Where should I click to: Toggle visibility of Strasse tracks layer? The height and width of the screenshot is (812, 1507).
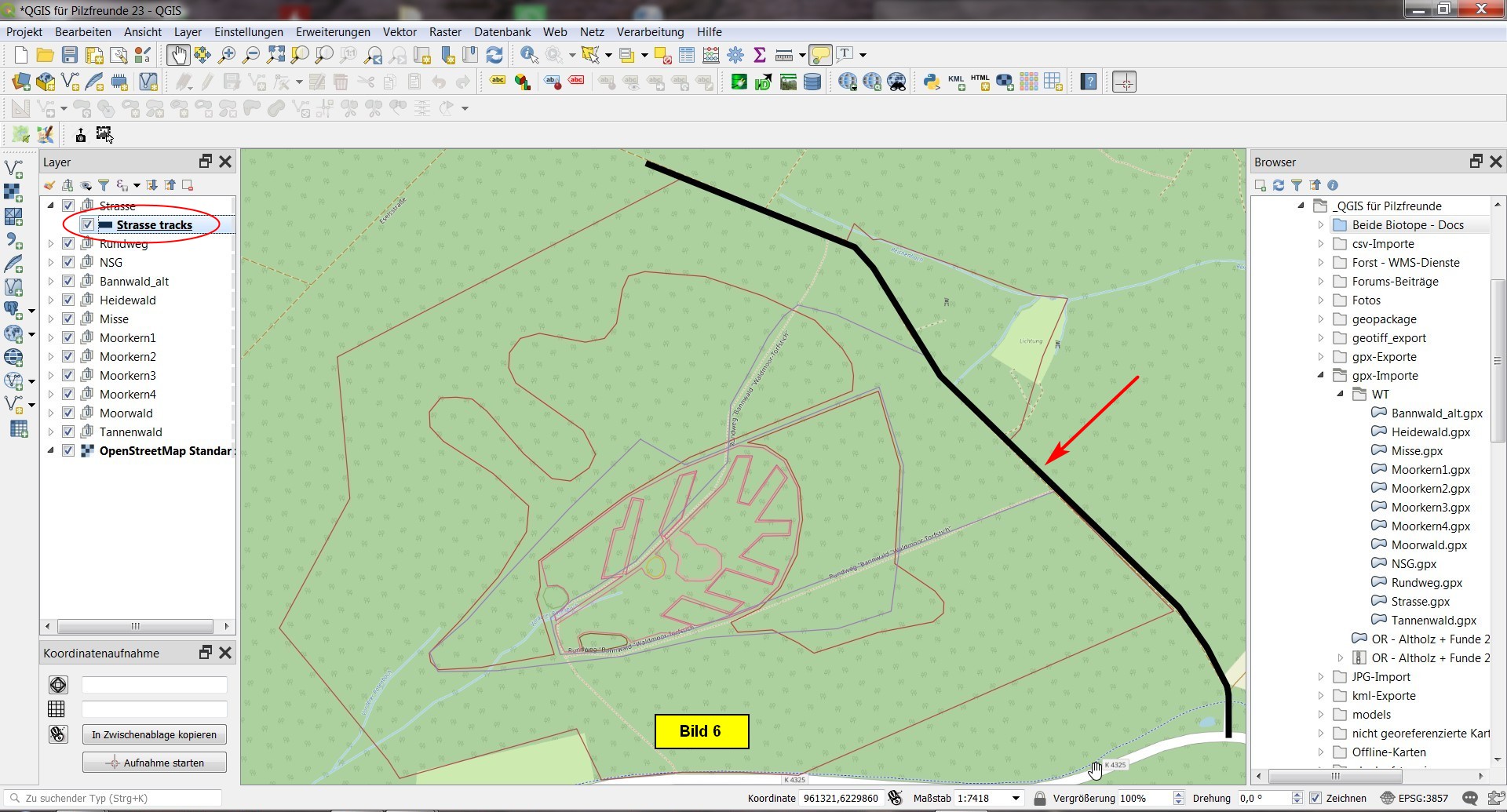[87, 224]
